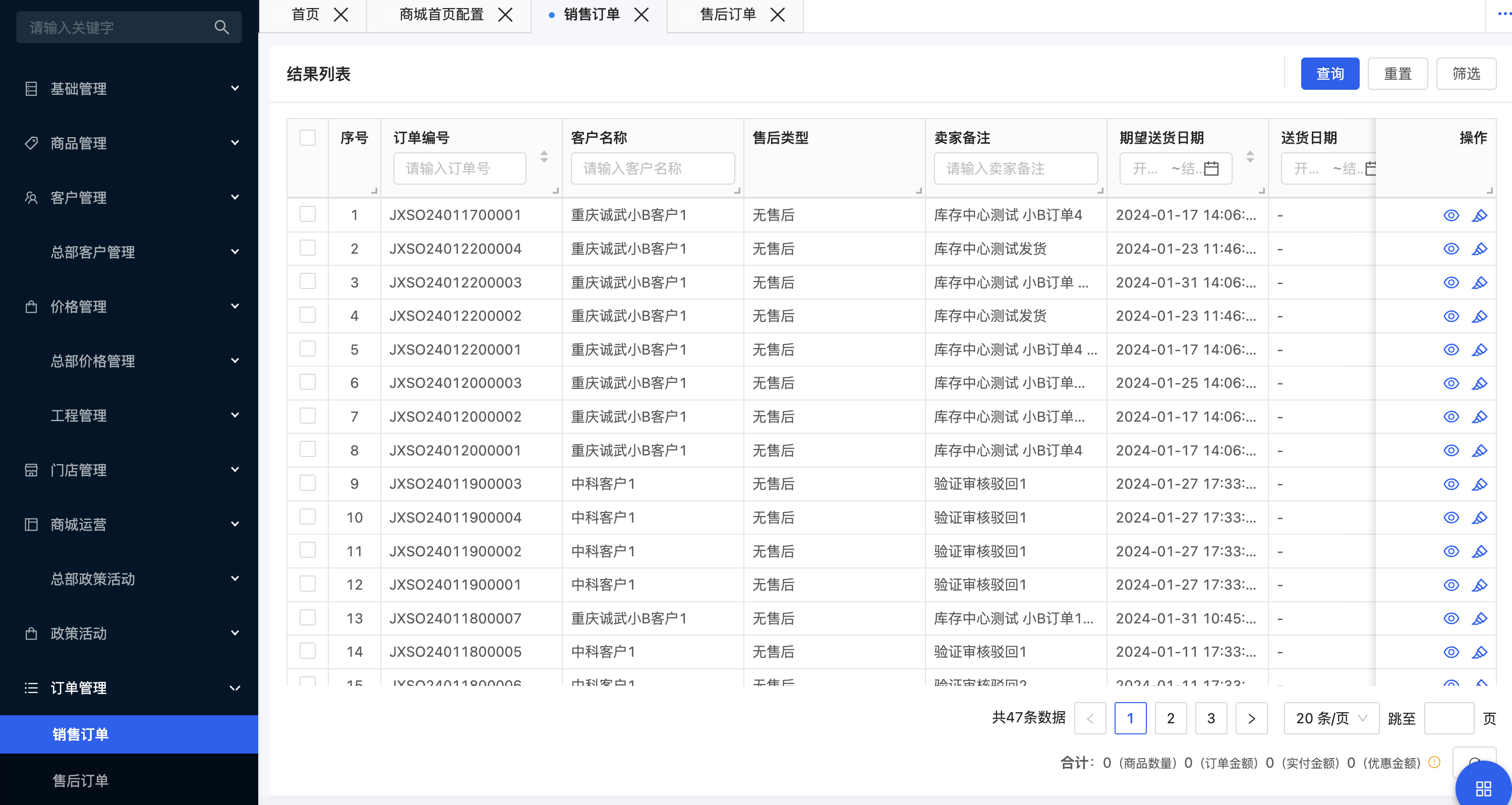View order JXSO24011800007 via eye icon
1512x805 pixels.
[1451, 618]
